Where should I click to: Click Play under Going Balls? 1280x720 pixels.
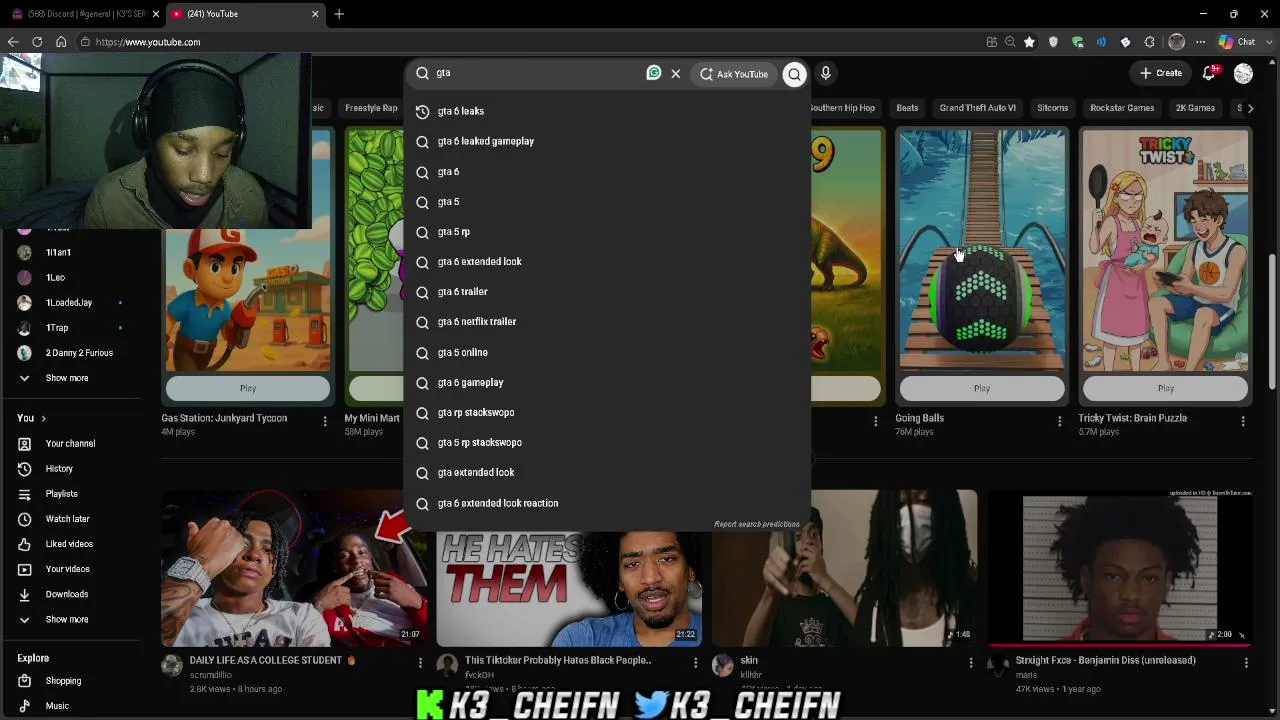[x=982, y=388]
